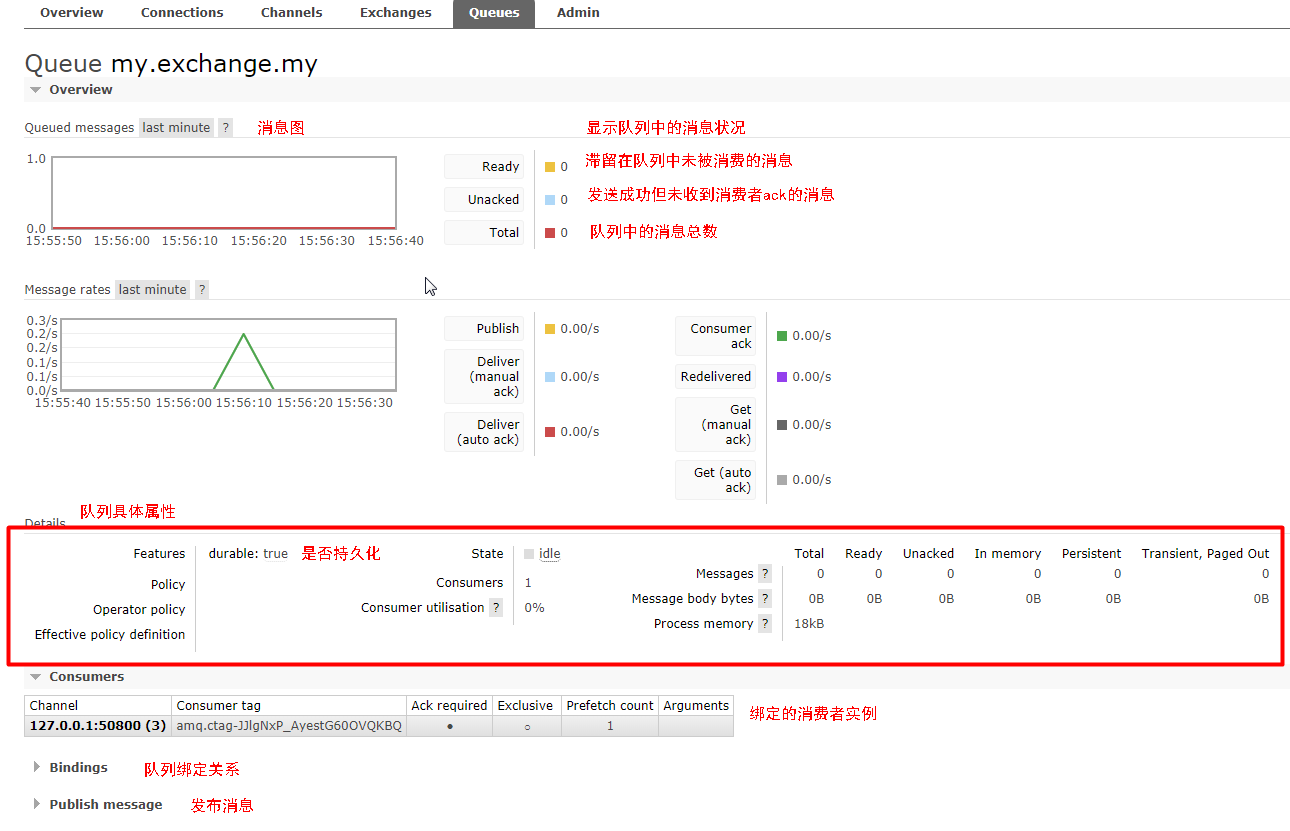
Task: Expand the Bindings section
Action: click(x=77, y=767)
